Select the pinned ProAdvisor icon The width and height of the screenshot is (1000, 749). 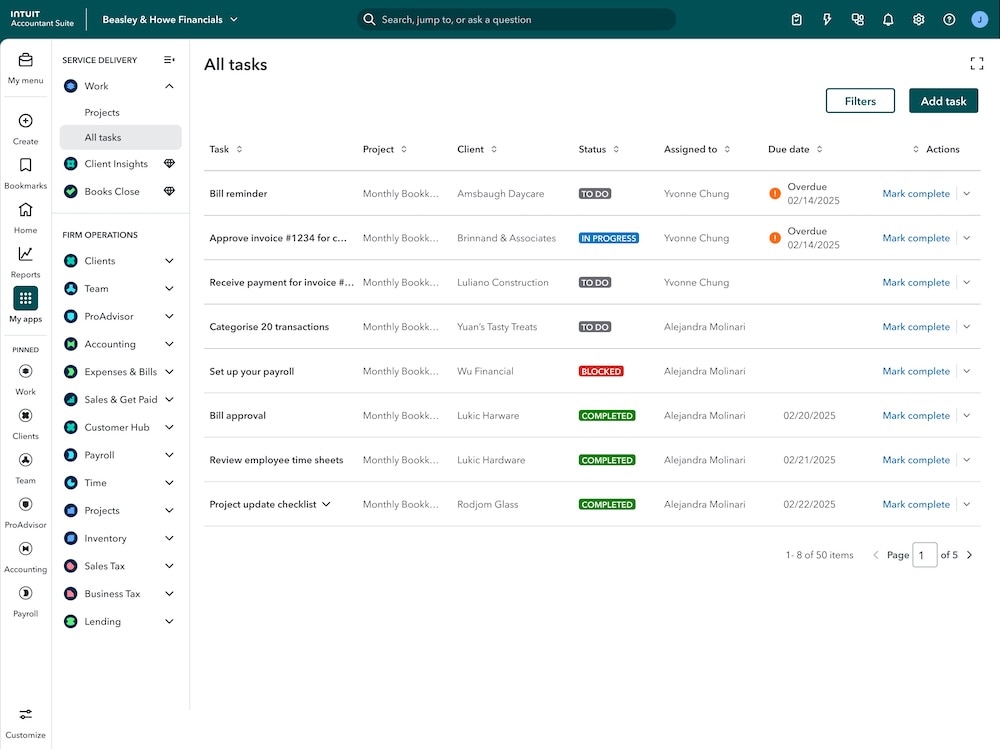tap(24, 505)
